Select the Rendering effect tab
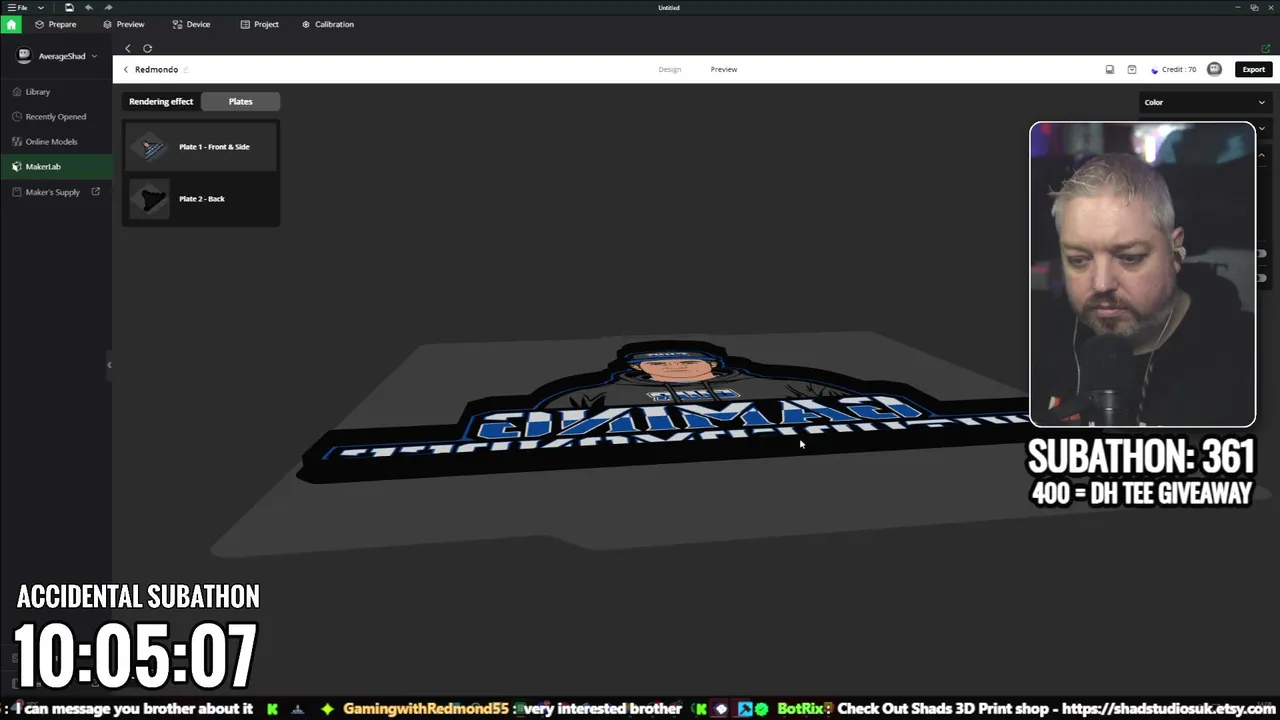1280x720 pixels. [x=161, y=101]
